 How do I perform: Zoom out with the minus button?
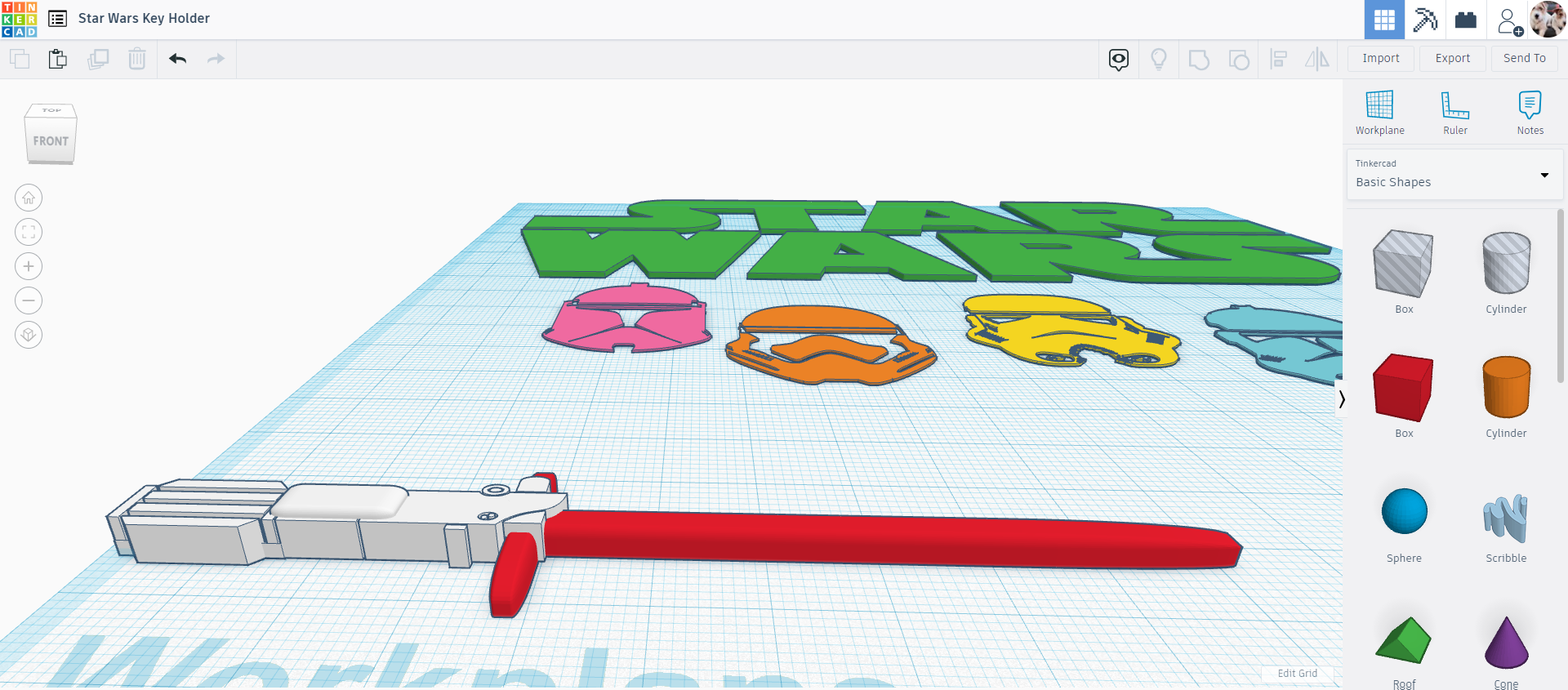coord(29,300)
